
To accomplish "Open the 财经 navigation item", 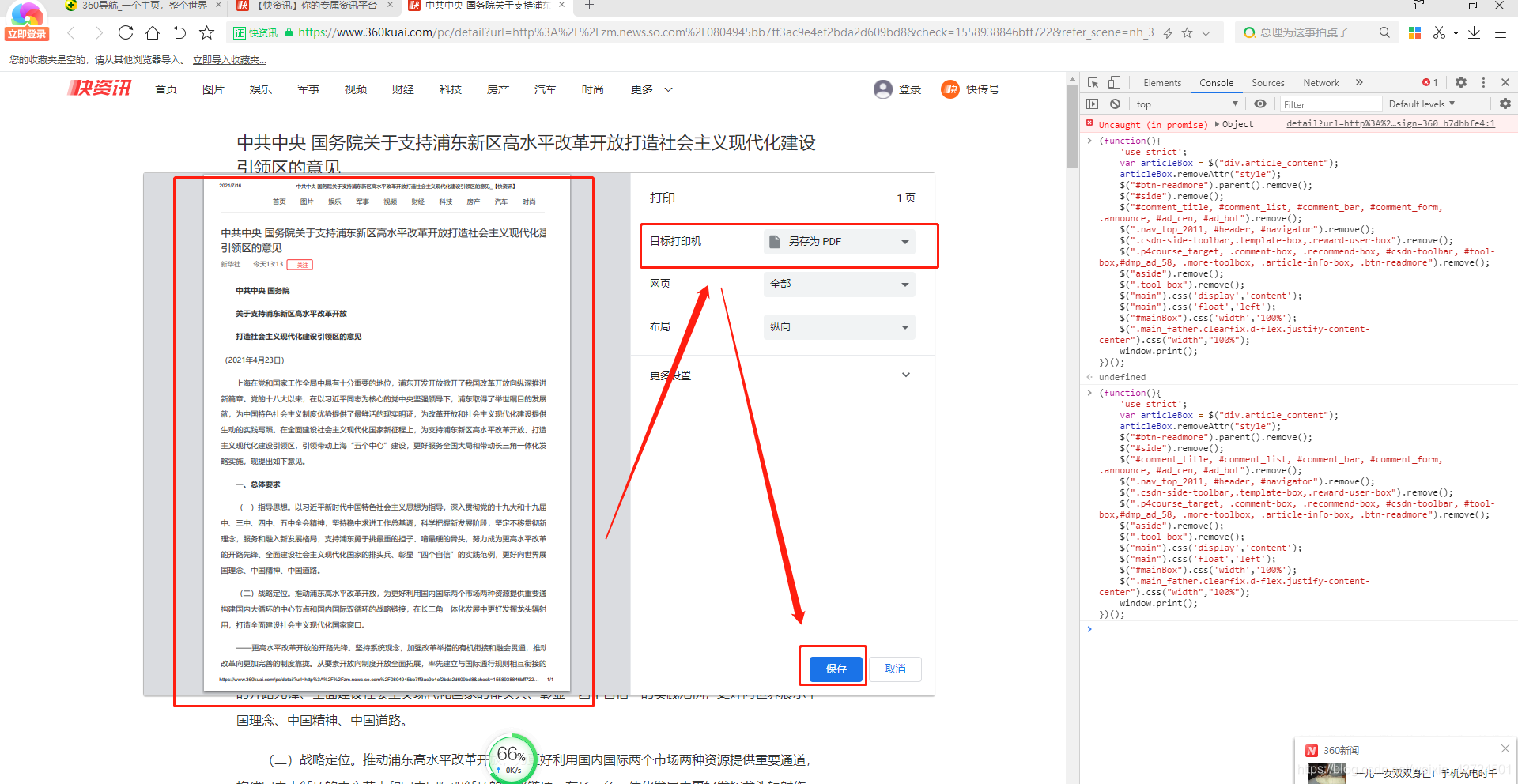I will coord(403,89).
